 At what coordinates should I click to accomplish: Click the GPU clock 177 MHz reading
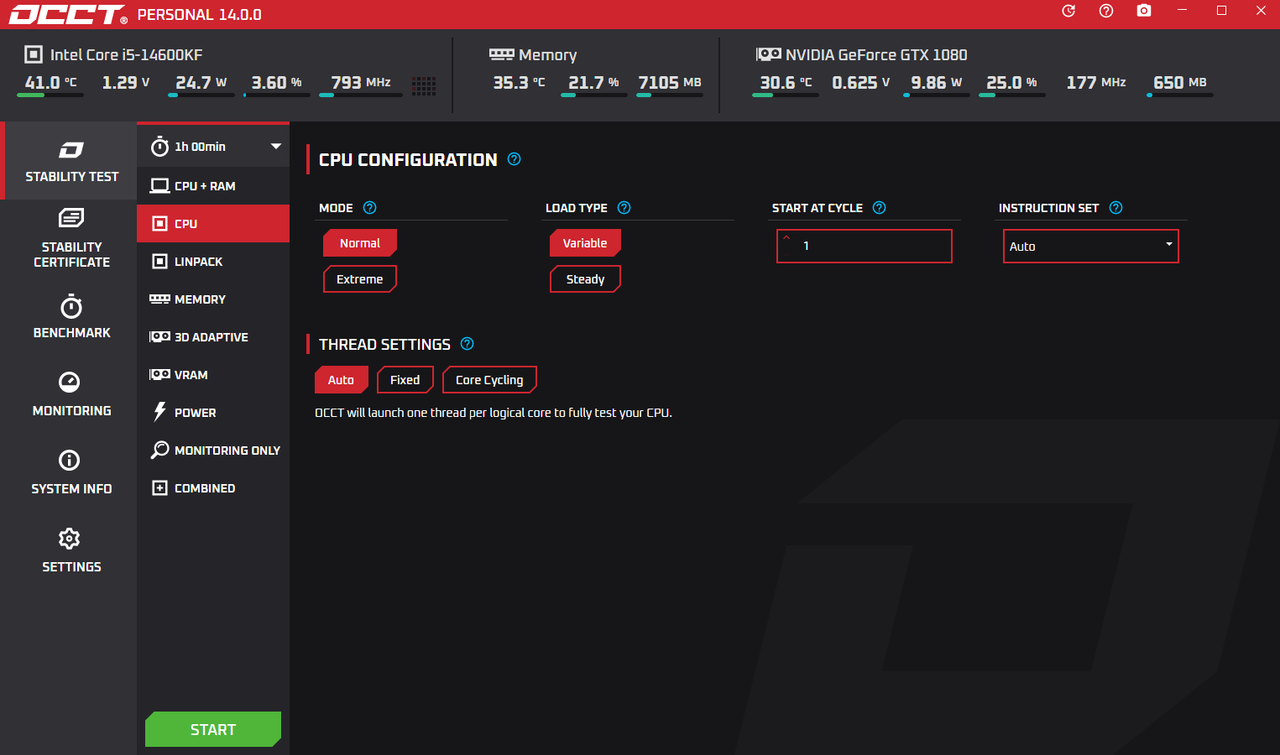tap(1096, 83)
